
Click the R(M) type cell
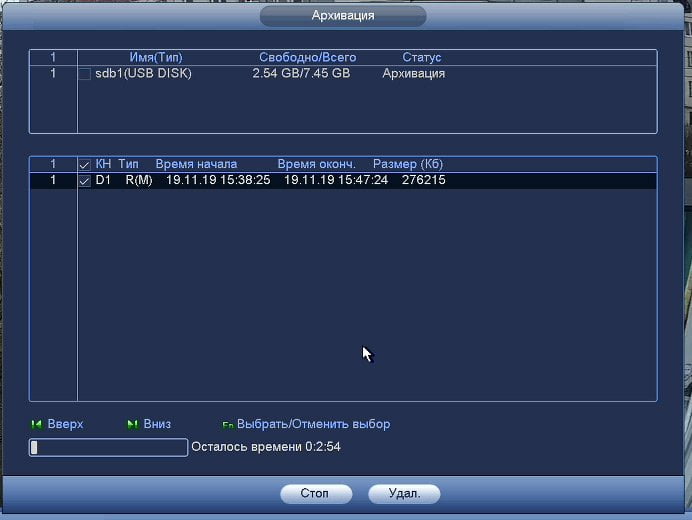click(x=139, y=180)
